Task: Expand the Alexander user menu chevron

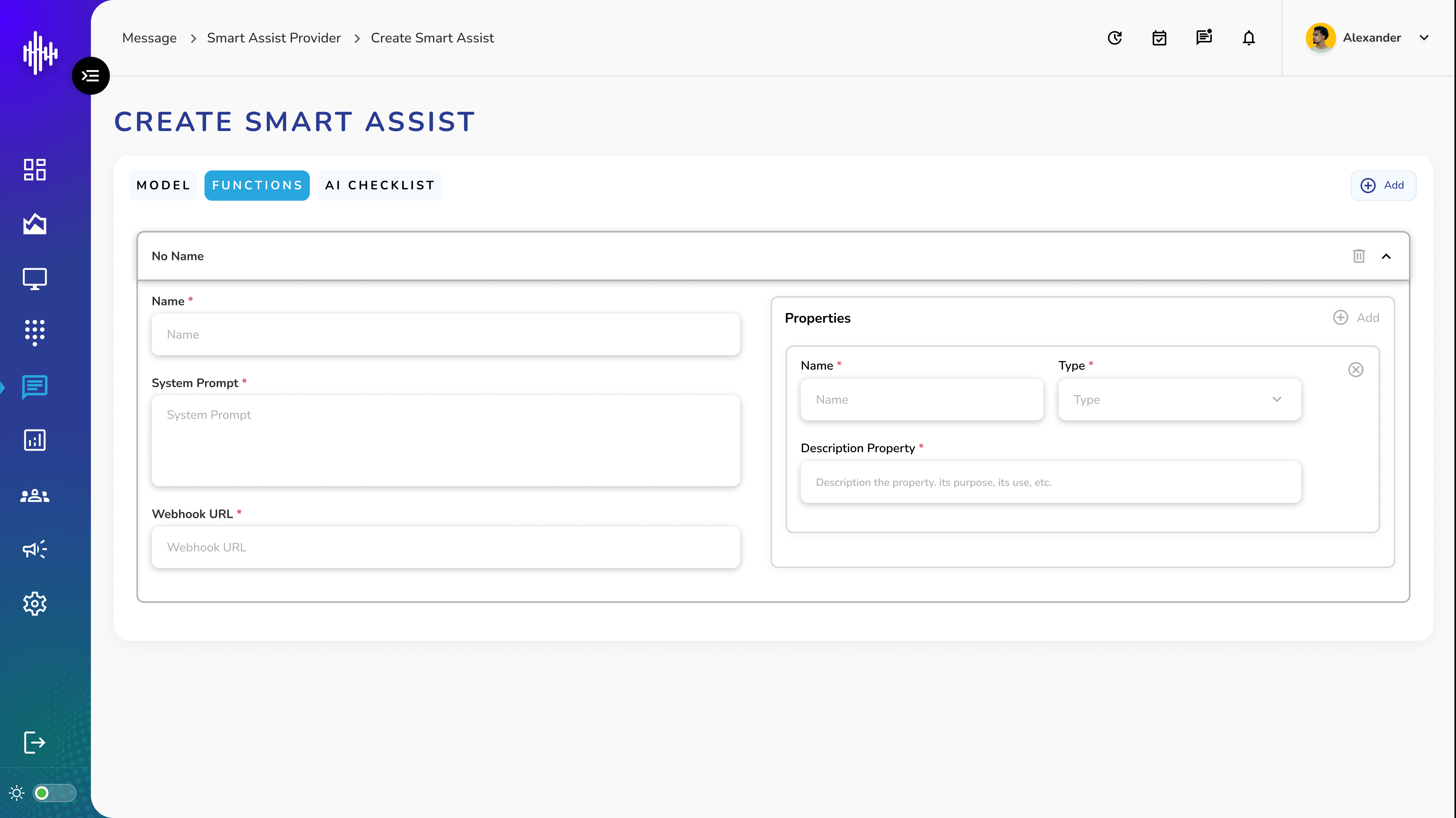Action: (1424, 38)
